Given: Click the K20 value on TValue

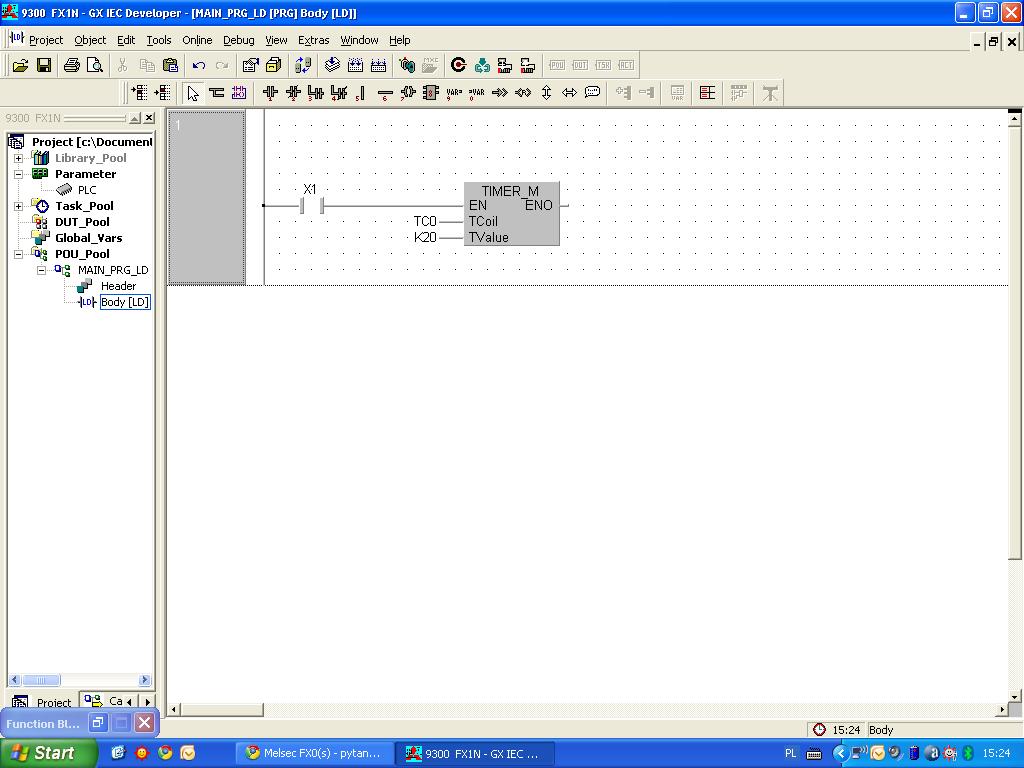Looking at the screenshot, I should (424, 237).
